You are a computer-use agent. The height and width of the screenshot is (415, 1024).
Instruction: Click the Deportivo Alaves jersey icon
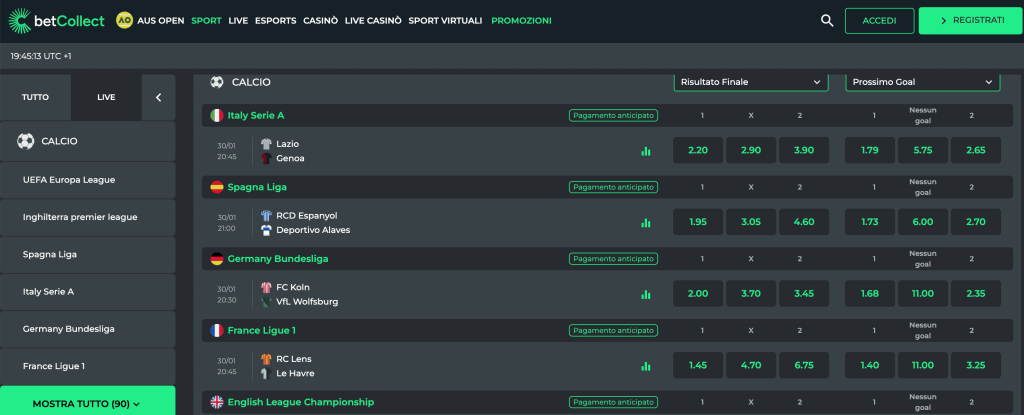(266, 230)
